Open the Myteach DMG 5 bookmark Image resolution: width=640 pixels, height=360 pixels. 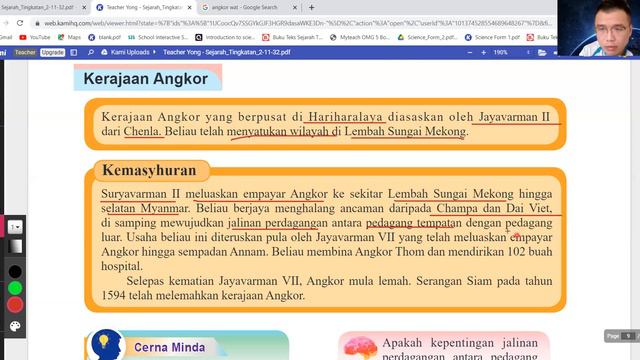pyautogui.click(x=360, y=37)
